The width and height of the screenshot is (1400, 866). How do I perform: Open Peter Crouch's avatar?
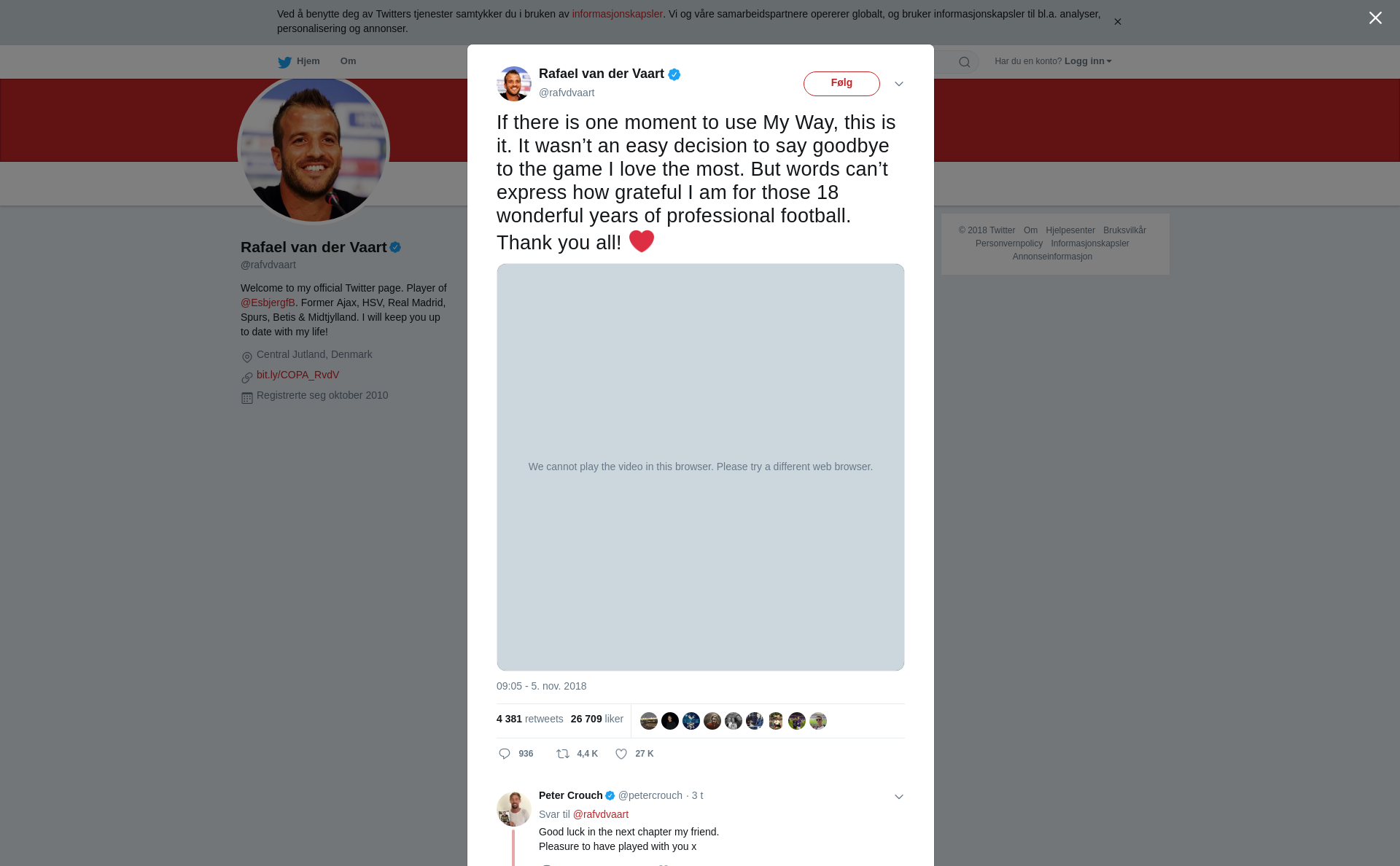coord(514,809)
